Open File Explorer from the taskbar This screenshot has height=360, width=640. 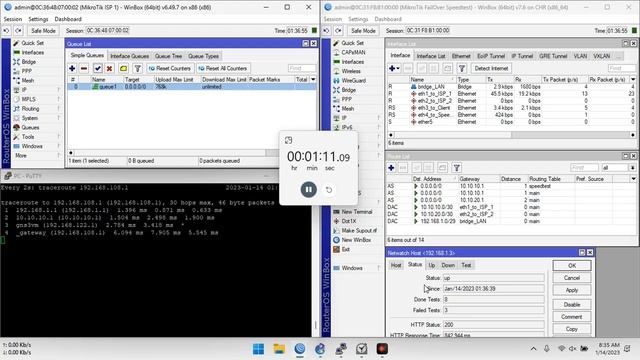pyautogui.click(x=279, y=349)
